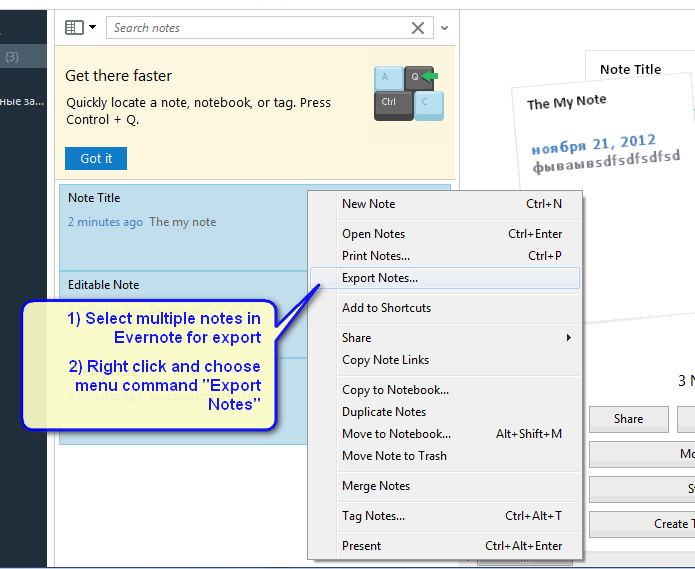Open the note list view layout icon

pyautogui.click(x=74, y=27)
